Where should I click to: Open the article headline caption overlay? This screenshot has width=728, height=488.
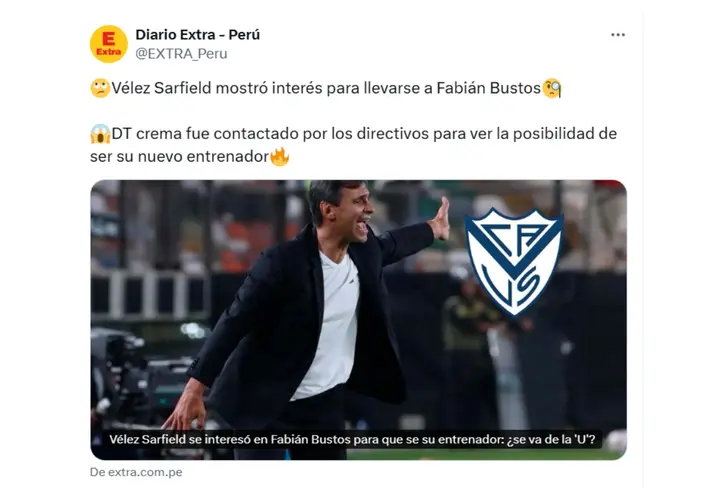[x=352, y=440]
